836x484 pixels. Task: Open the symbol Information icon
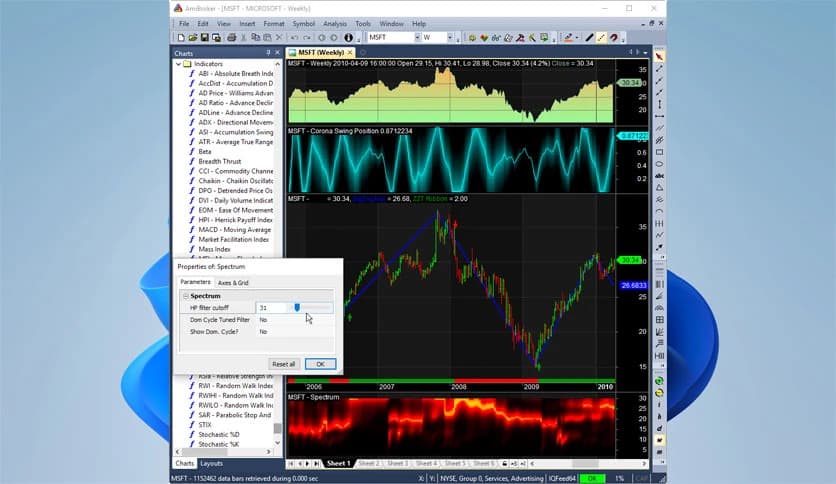[x=348, y=38]
